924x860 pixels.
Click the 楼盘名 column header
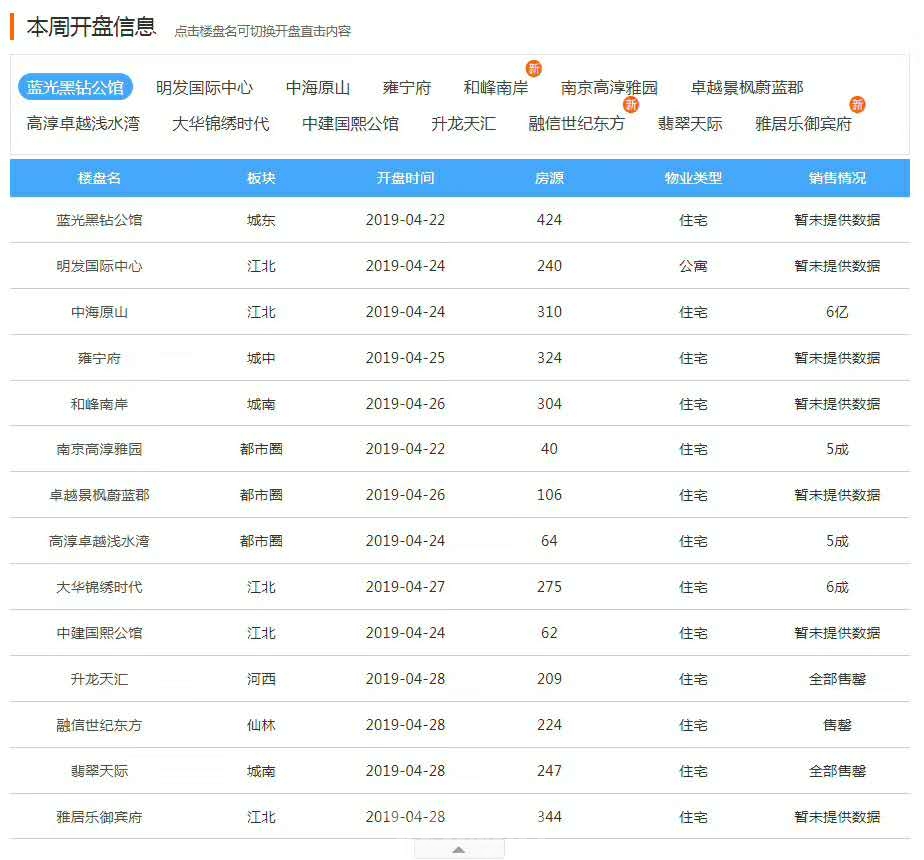click(99, 178)
